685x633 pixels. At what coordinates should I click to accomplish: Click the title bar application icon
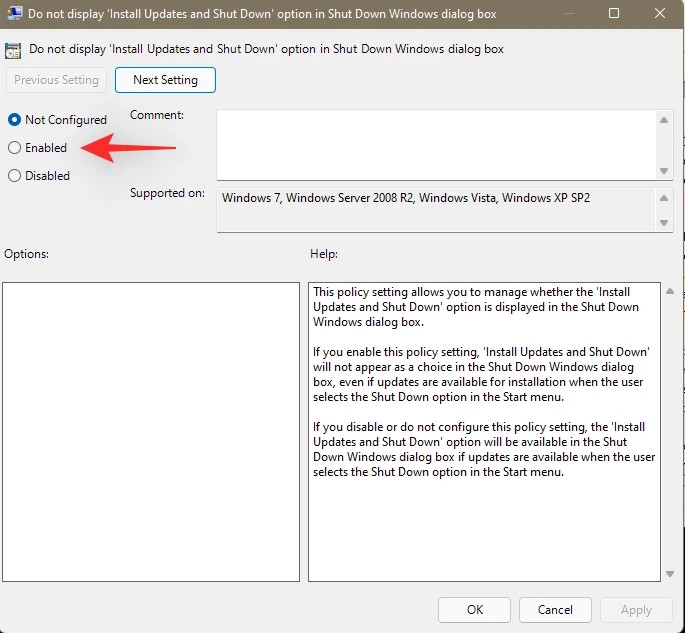pos(14,13)
